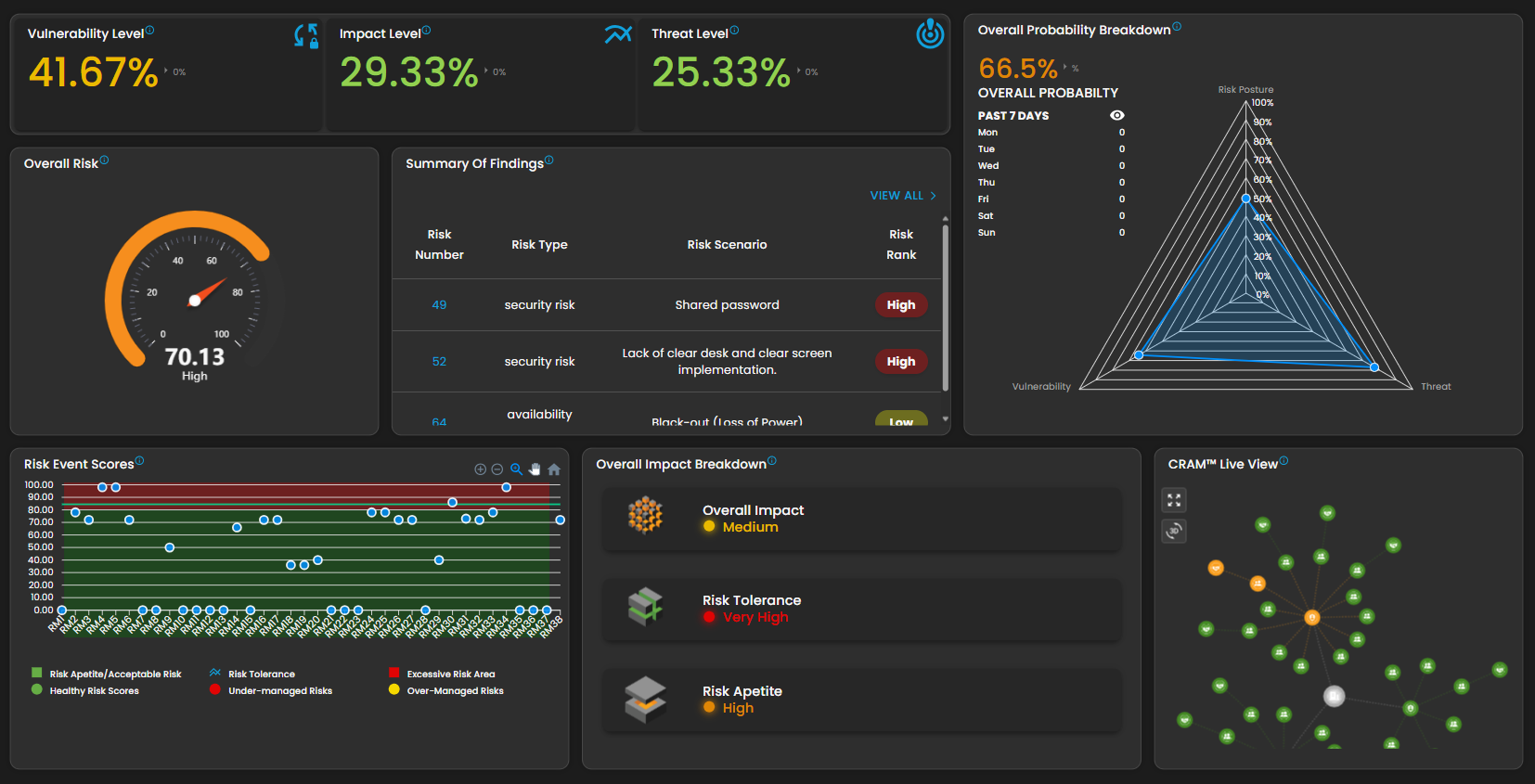Open View All findings link
The image size is (1535, 784).
pos(902,196)
